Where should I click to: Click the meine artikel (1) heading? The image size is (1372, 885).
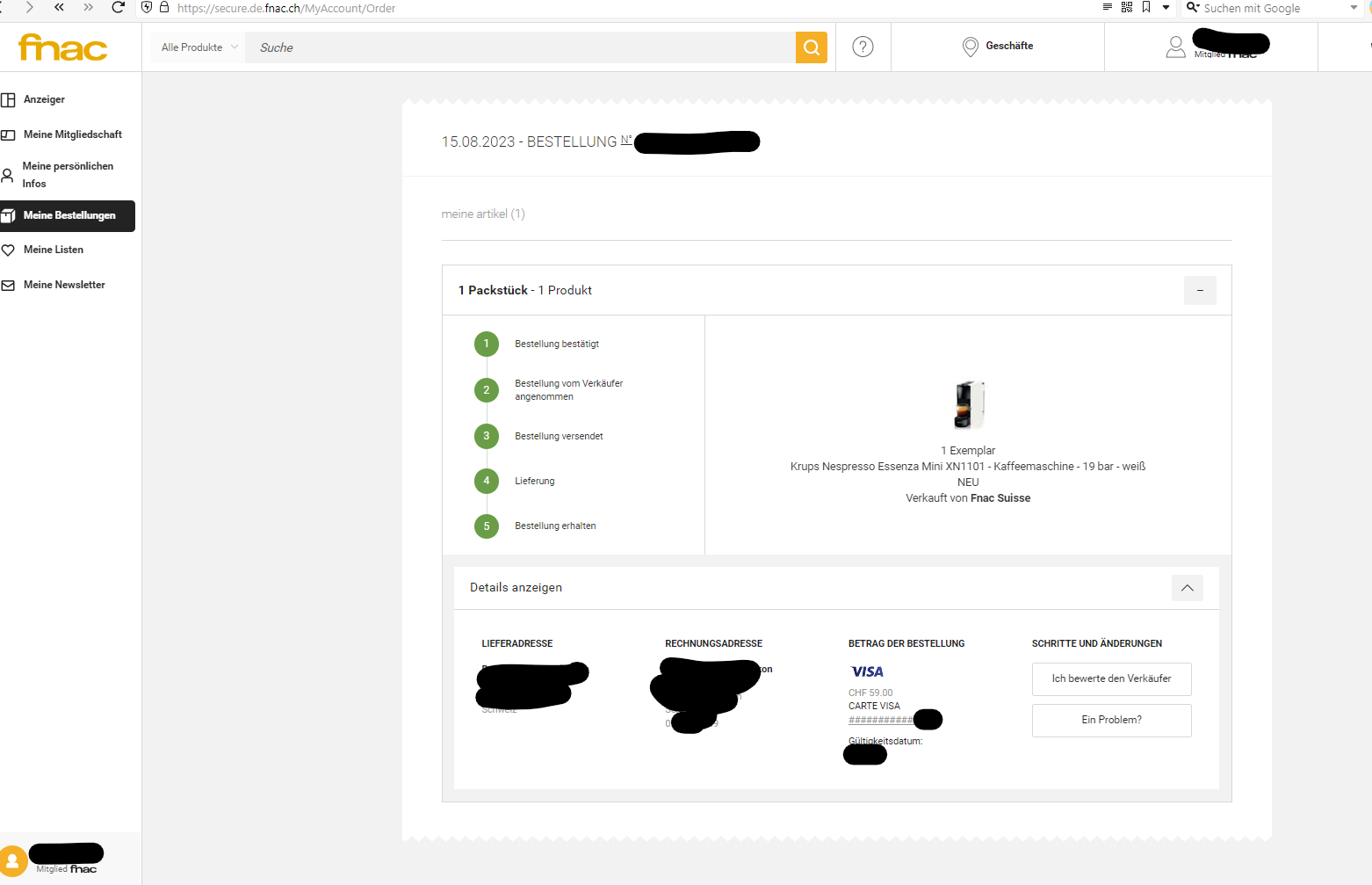coord(483,214)
